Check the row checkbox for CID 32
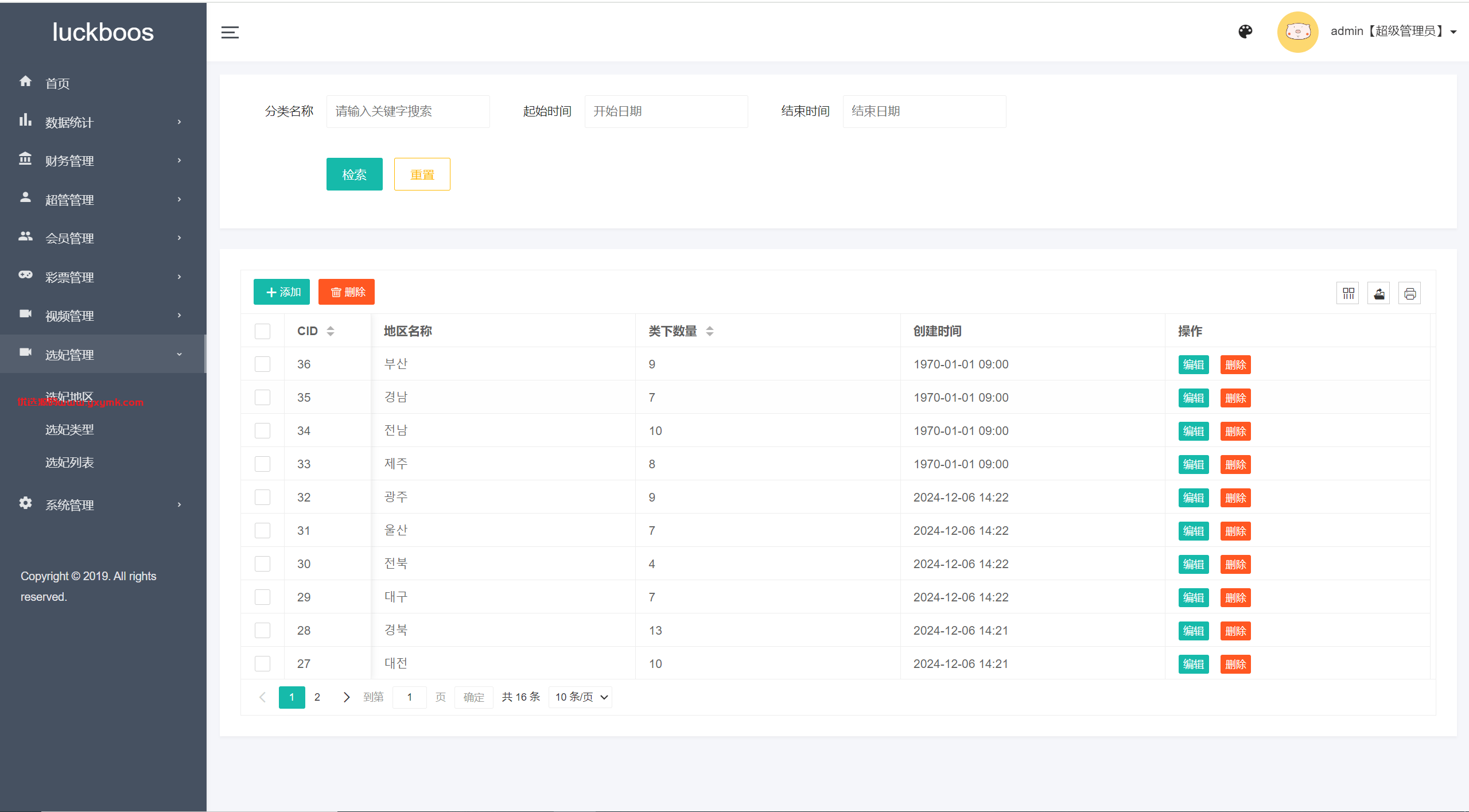Image resolution: width=1469 pixels, height=812 pixels. coord(262,498)
